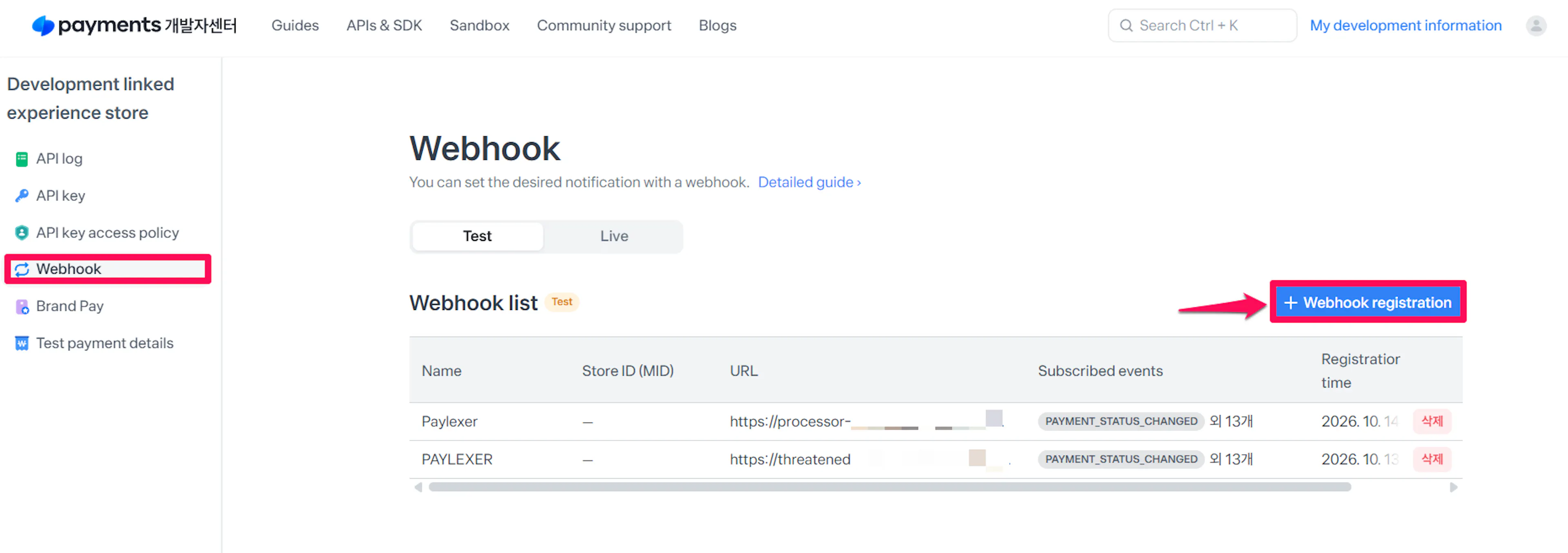The width and height of the screenshot is (1568, 553).
Task: Click the webhook table horizontal scrollbar
Action: click(x=889, y=487)
